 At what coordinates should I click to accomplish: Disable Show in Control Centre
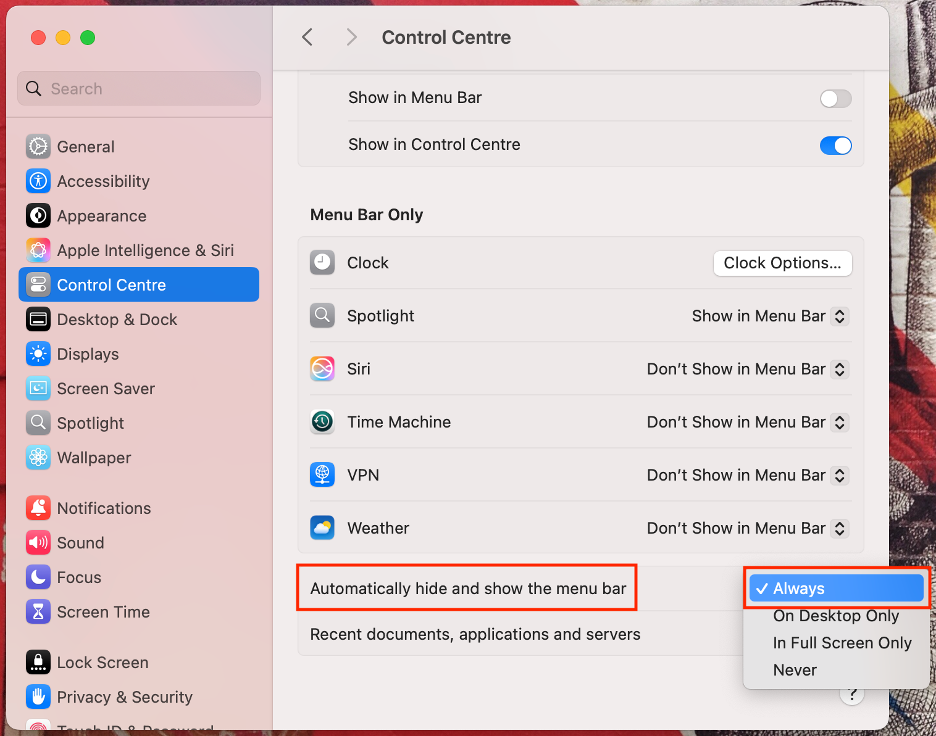[x=835, y=145]
